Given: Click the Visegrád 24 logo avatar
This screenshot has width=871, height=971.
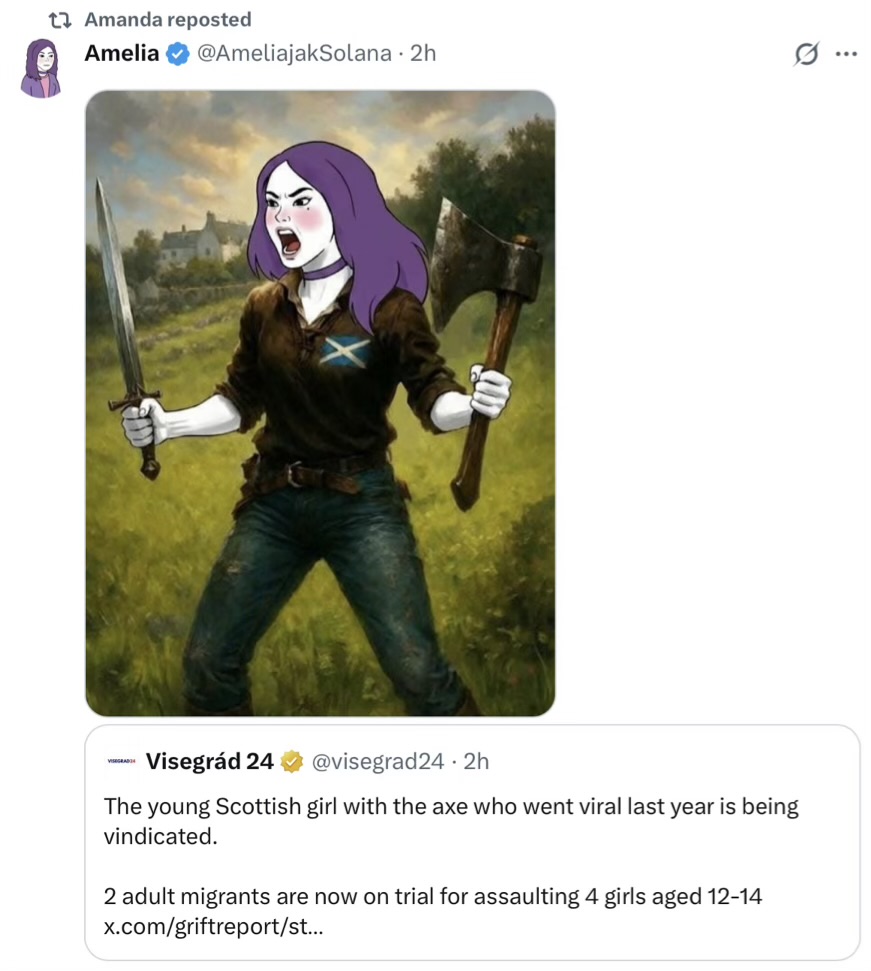Looking at the screenshot, I should (120, 762).
